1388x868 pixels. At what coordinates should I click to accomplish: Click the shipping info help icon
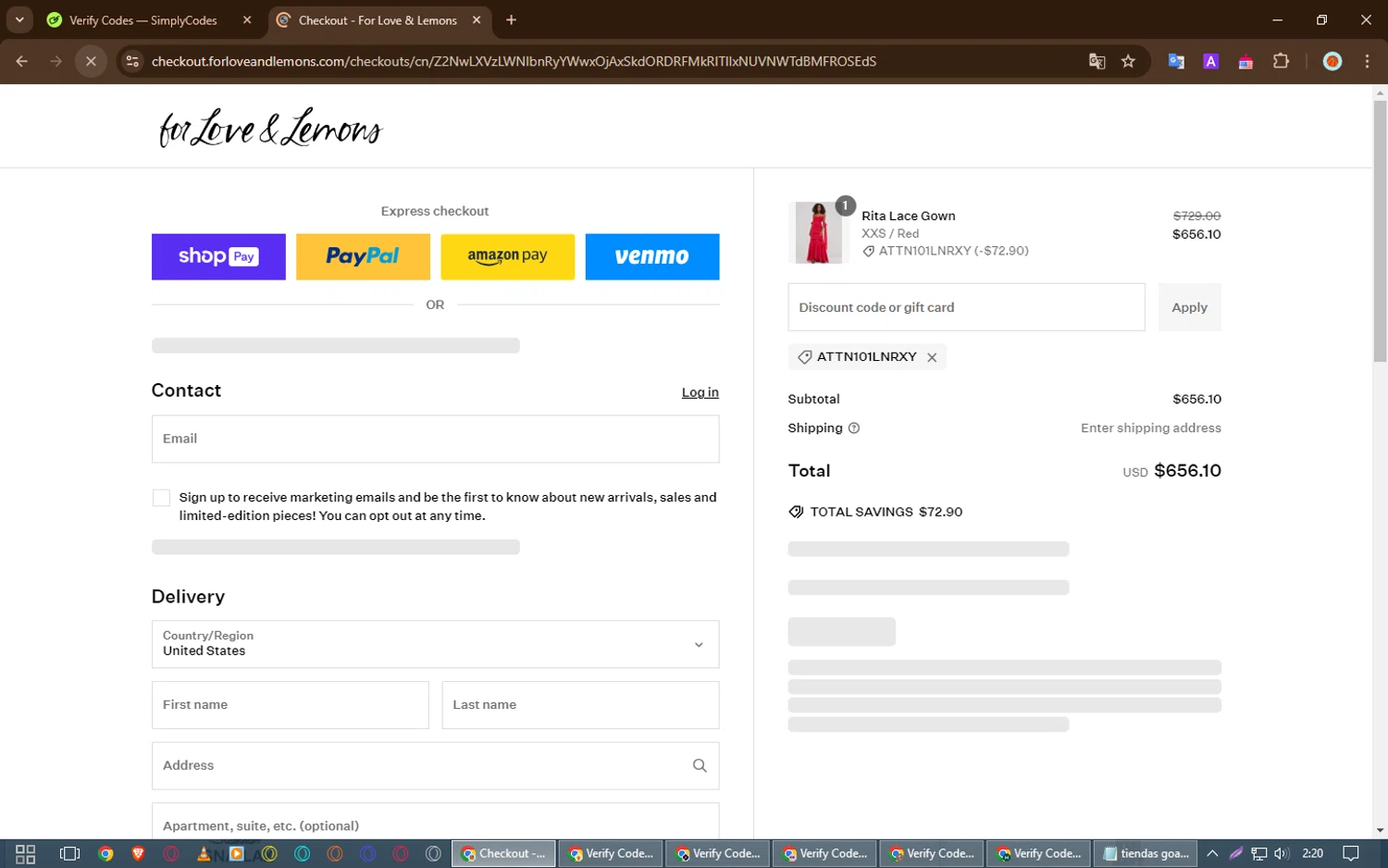[854, 428]
